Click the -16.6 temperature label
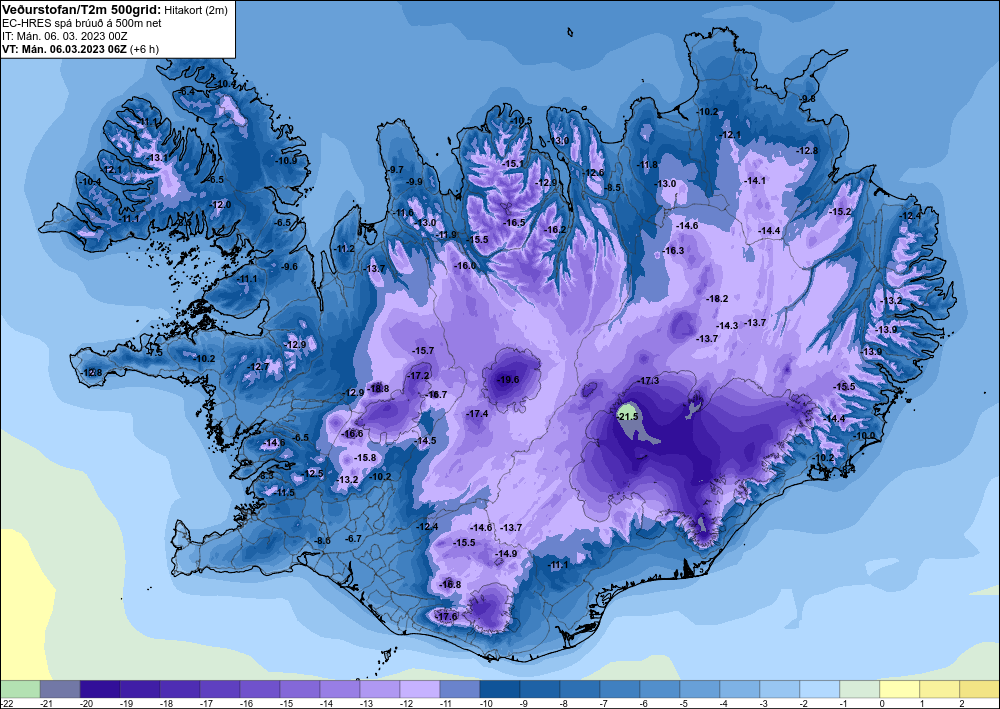Image resolution: width=1000 pixels, height=709 pixels. (x=352, y=434)
